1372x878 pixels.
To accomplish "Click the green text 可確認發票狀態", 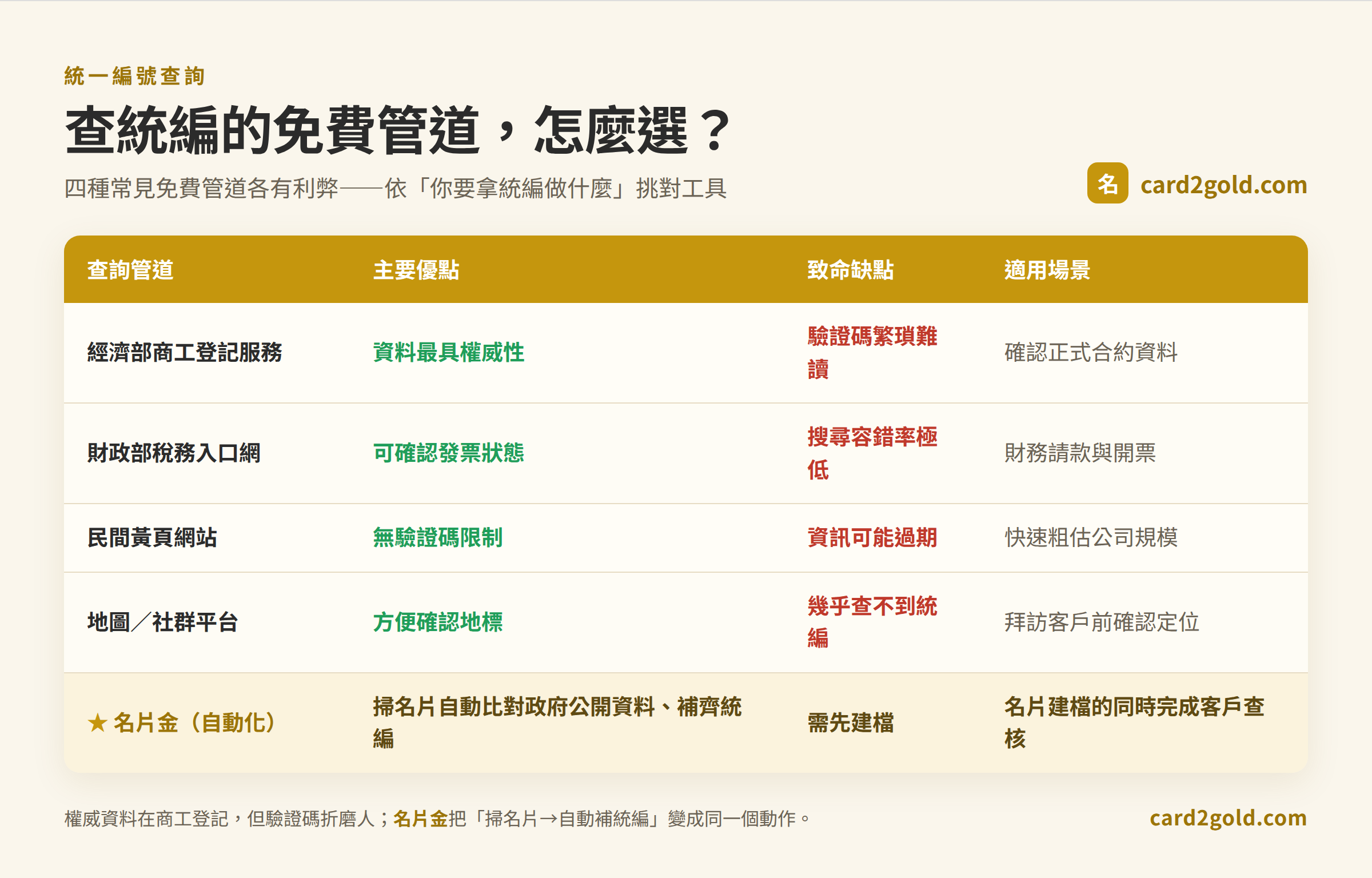I will tap(449, 453).
